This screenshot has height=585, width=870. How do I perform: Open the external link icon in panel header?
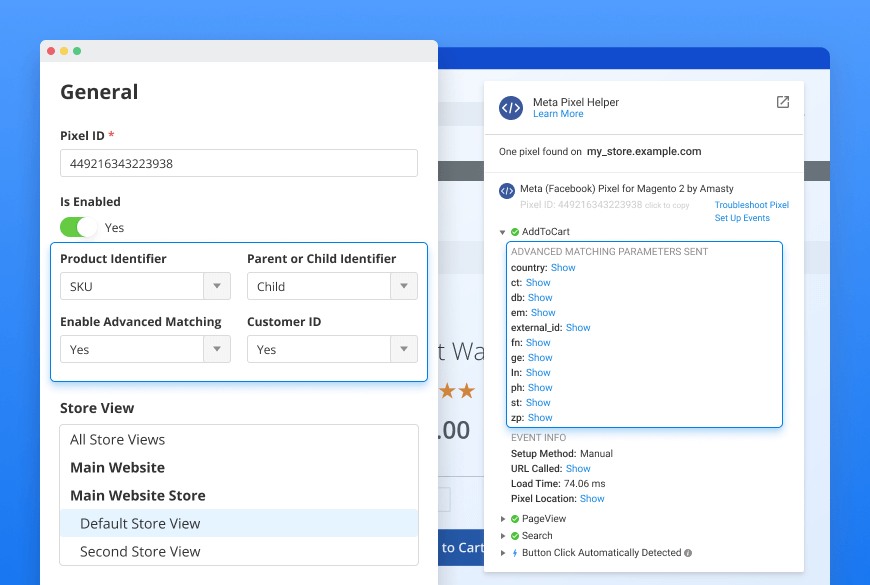pos(782,102)
